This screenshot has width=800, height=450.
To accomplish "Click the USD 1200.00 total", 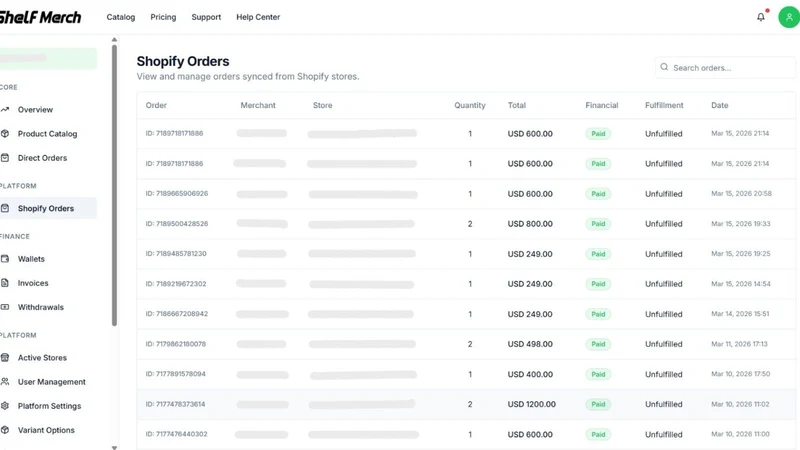I will 532,404.
